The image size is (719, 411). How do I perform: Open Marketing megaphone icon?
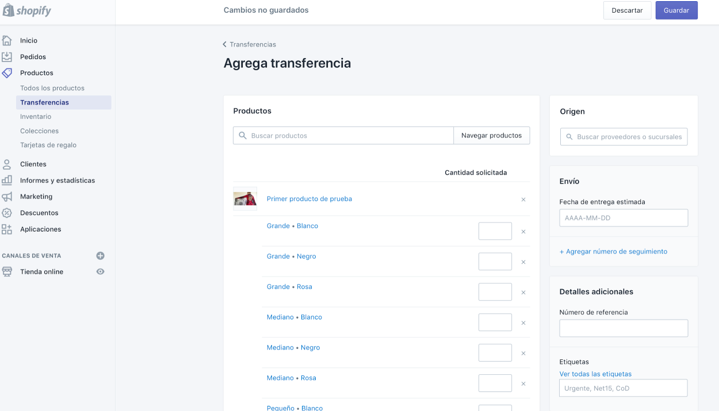(x=7, y=197)
